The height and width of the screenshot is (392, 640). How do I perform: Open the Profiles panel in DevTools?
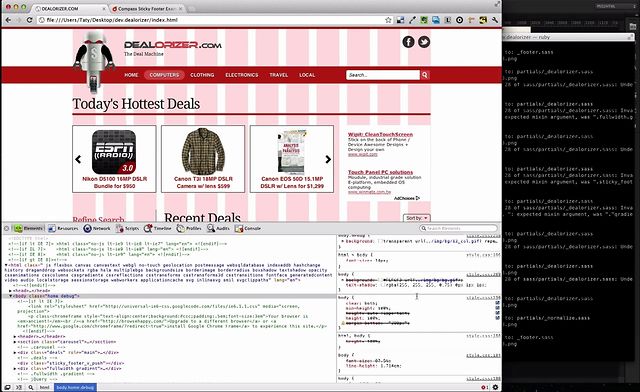click(x=189, y=228)
